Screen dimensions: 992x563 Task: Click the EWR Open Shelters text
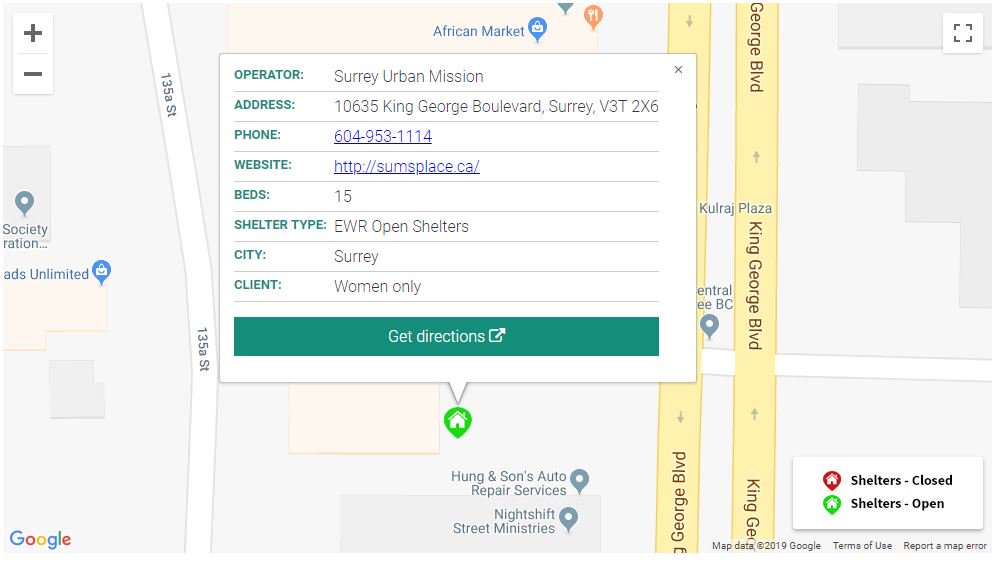tap(401, 226)
